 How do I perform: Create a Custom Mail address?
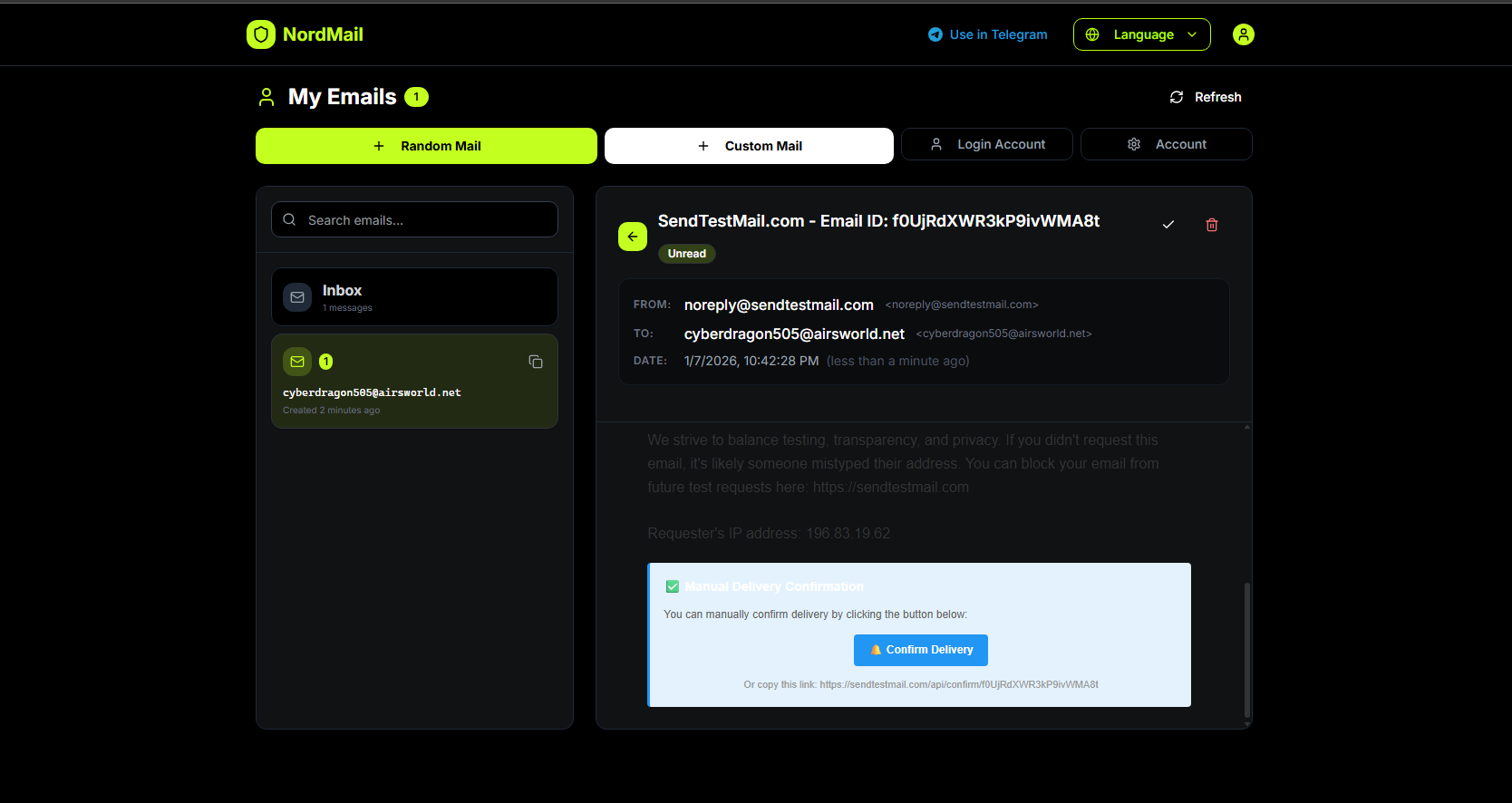749,146
